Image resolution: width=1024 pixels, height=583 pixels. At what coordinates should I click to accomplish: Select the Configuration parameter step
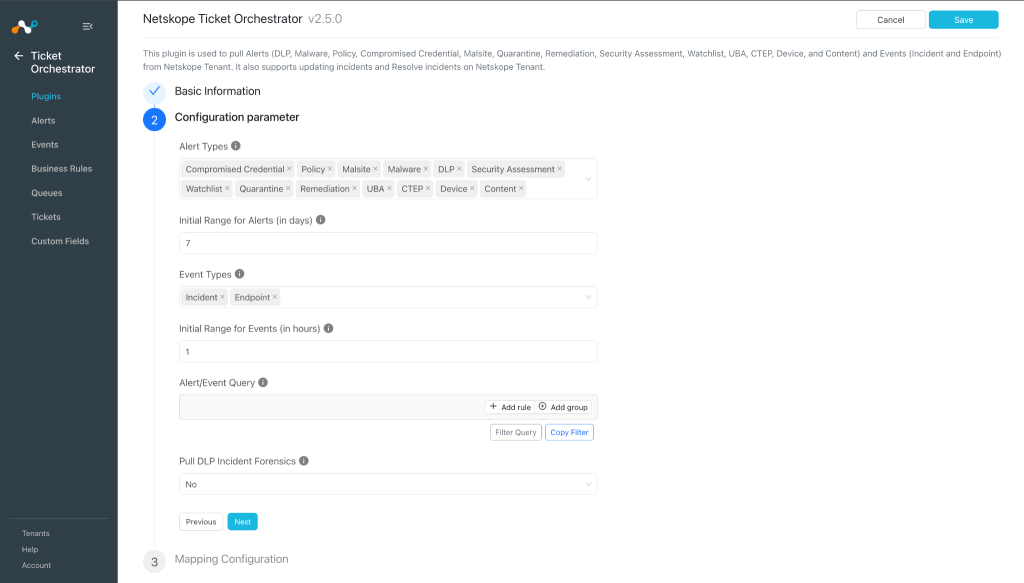[x=236, y=118]
